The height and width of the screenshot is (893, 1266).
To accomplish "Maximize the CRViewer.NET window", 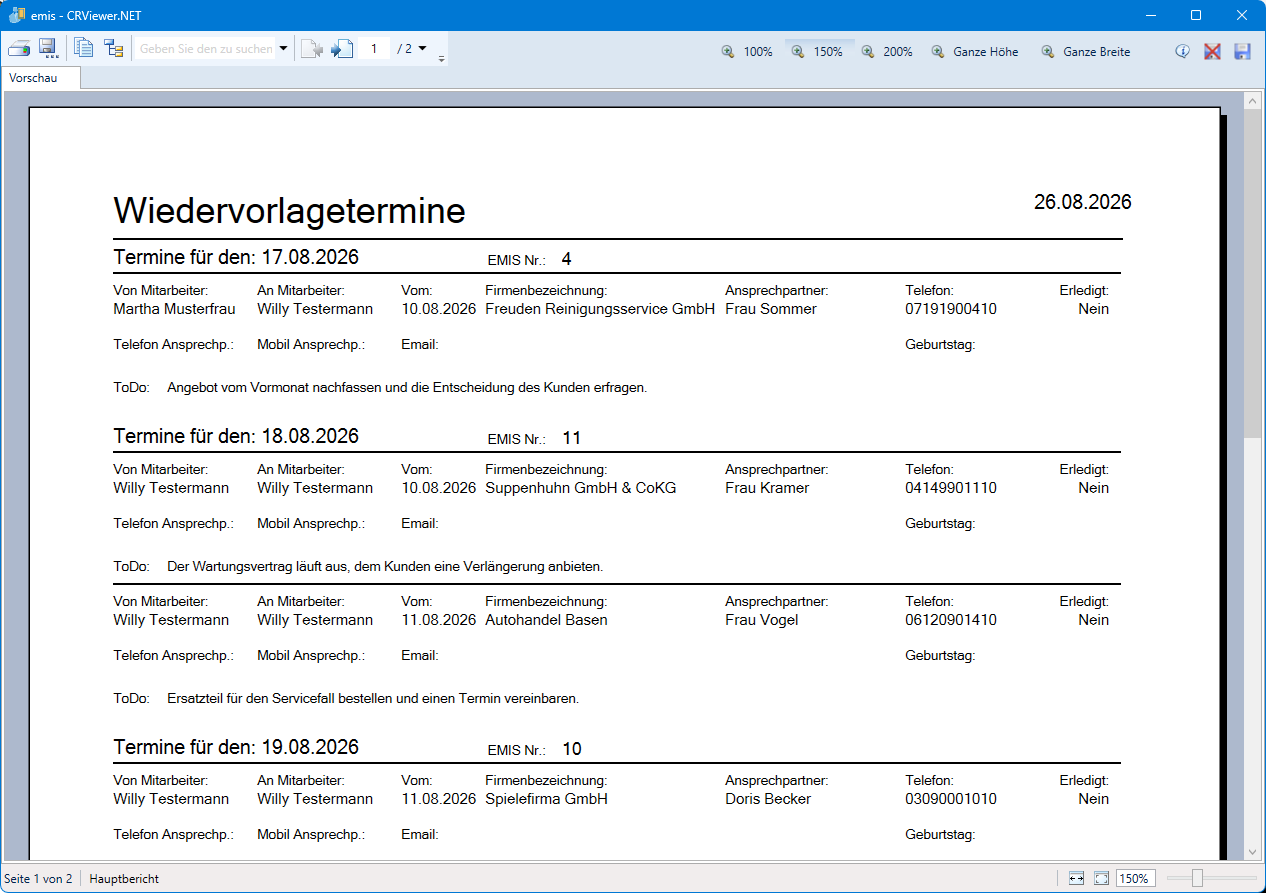I will [x=1196, y=15].
